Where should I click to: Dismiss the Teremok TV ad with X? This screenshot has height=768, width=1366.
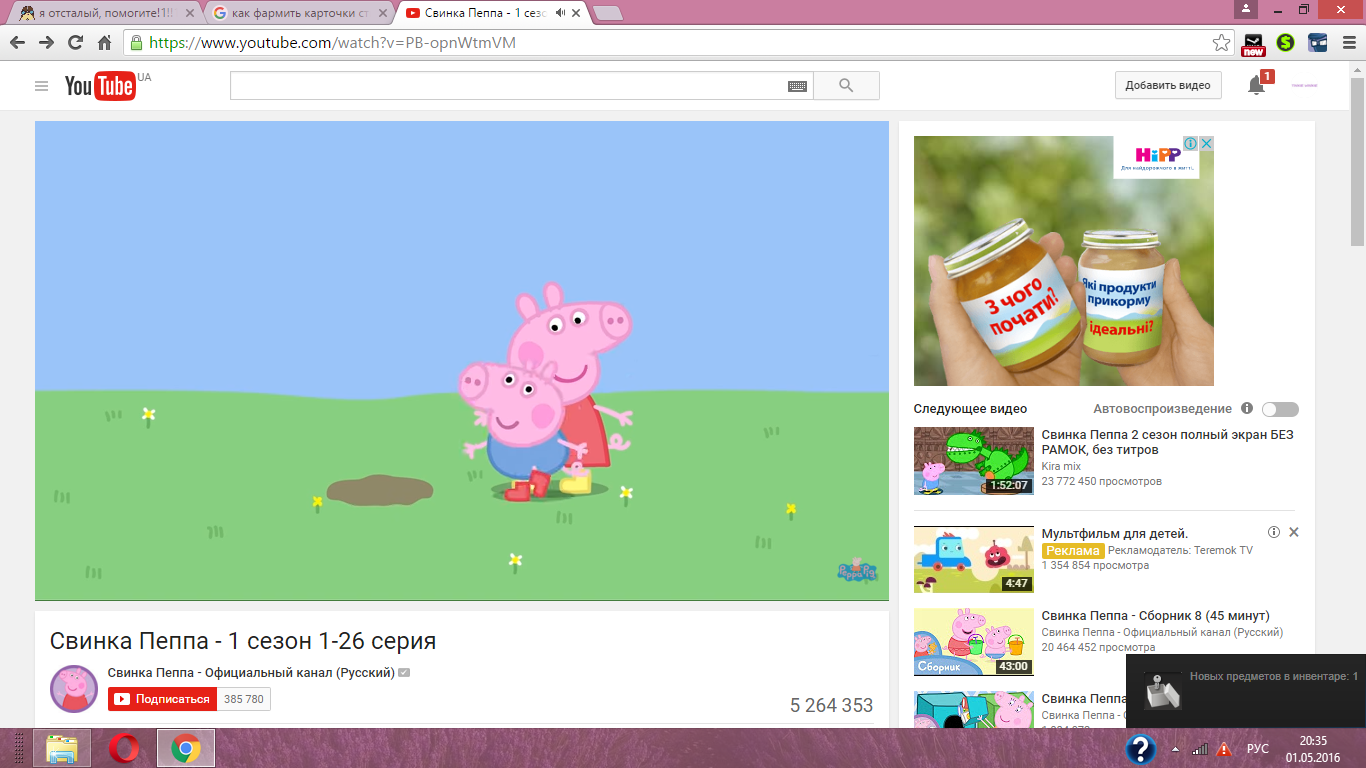coord(1294,532)
